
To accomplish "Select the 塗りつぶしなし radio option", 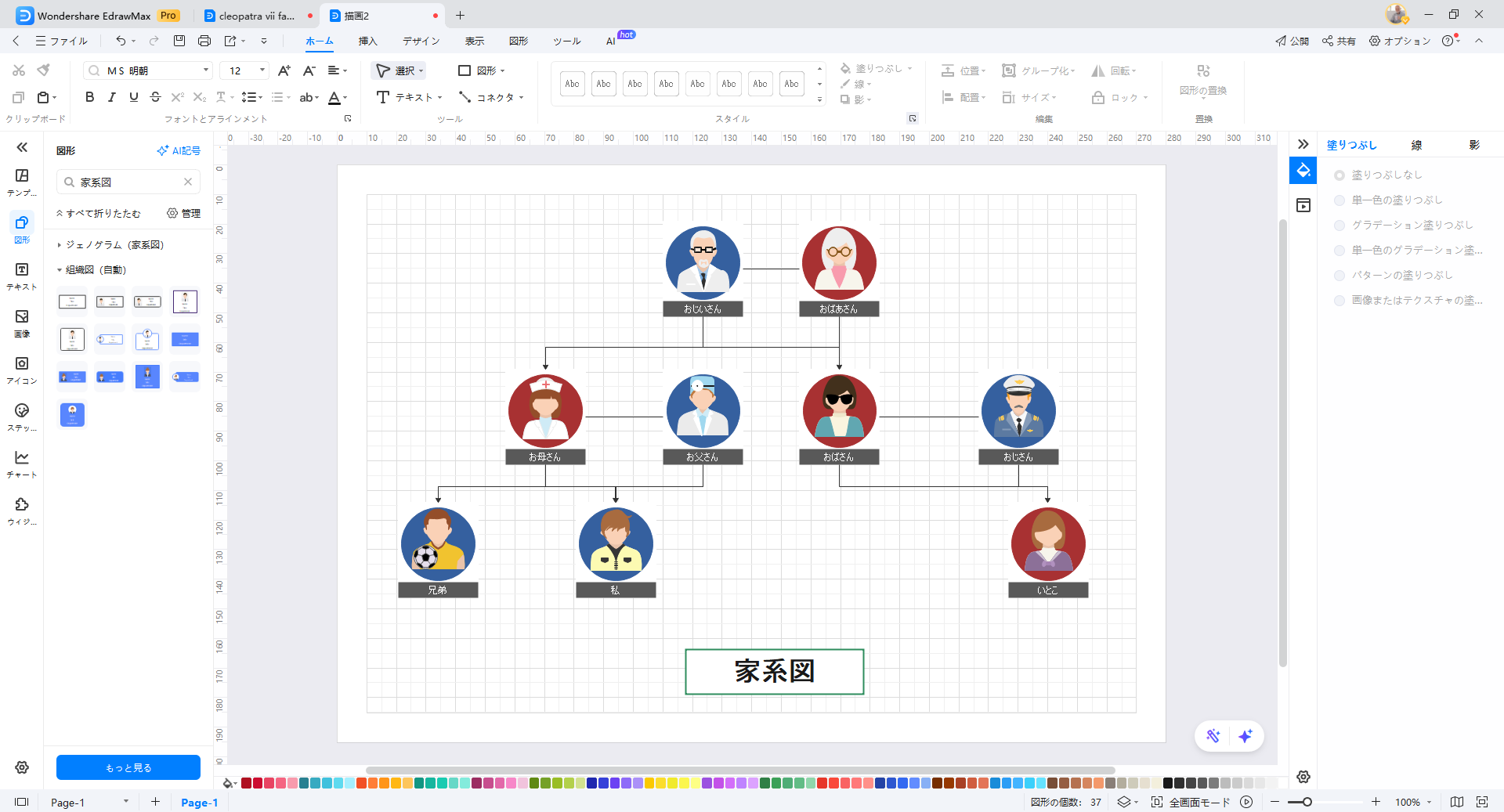I will pos(1339,175).
